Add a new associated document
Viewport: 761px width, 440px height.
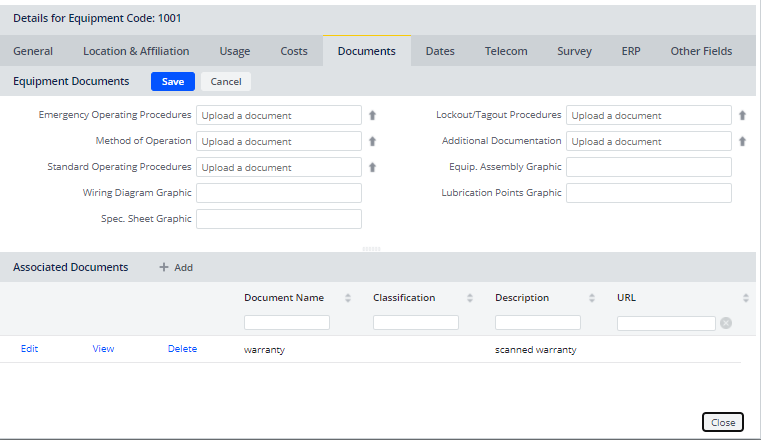[176, 268]
